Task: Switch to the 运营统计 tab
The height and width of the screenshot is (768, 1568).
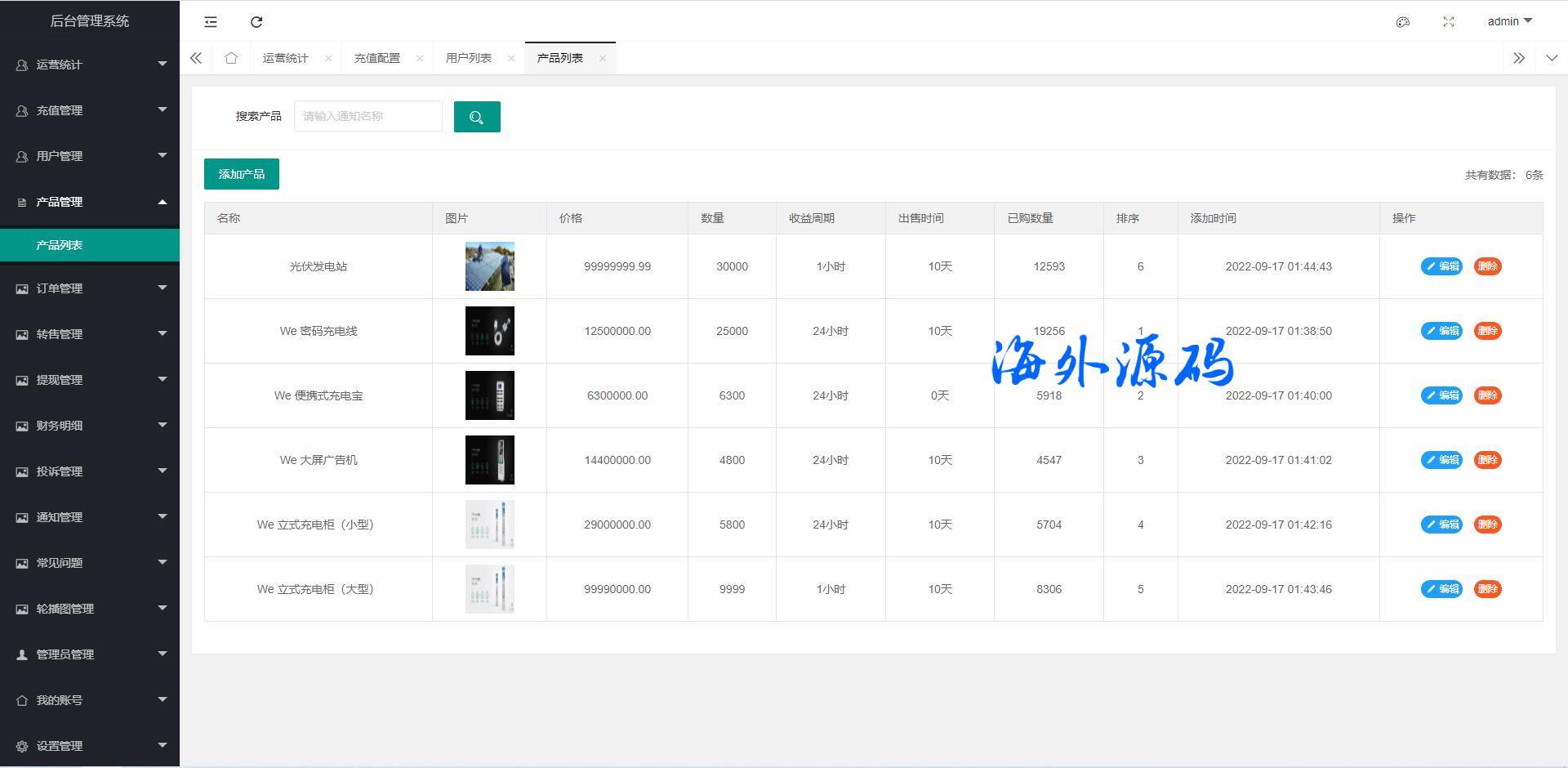Action: point(285,58)
